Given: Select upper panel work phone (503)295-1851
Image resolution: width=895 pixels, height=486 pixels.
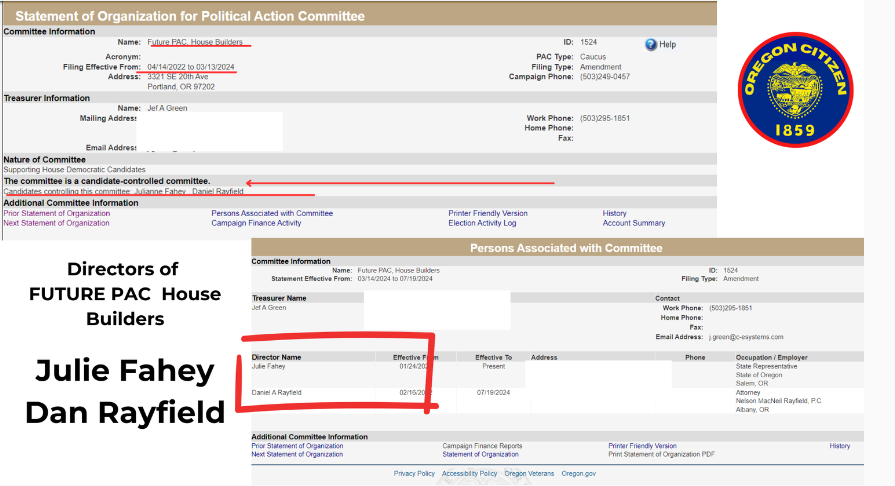Looking at the screenshot, I should tap(604, 118).
